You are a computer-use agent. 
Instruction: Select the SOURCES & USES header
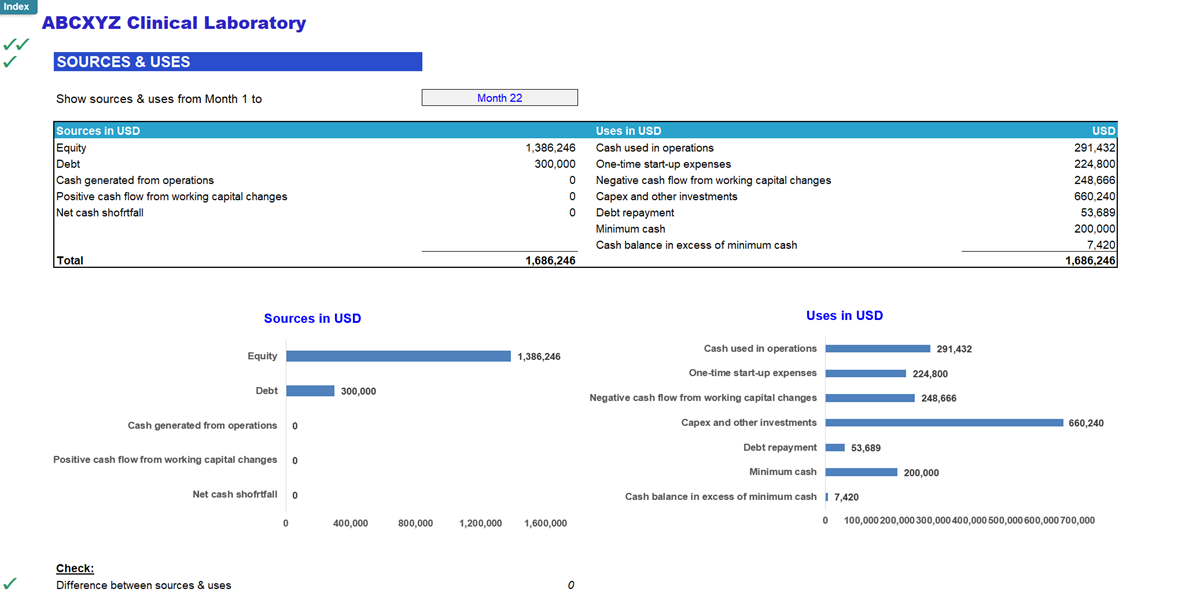point(238,62)
